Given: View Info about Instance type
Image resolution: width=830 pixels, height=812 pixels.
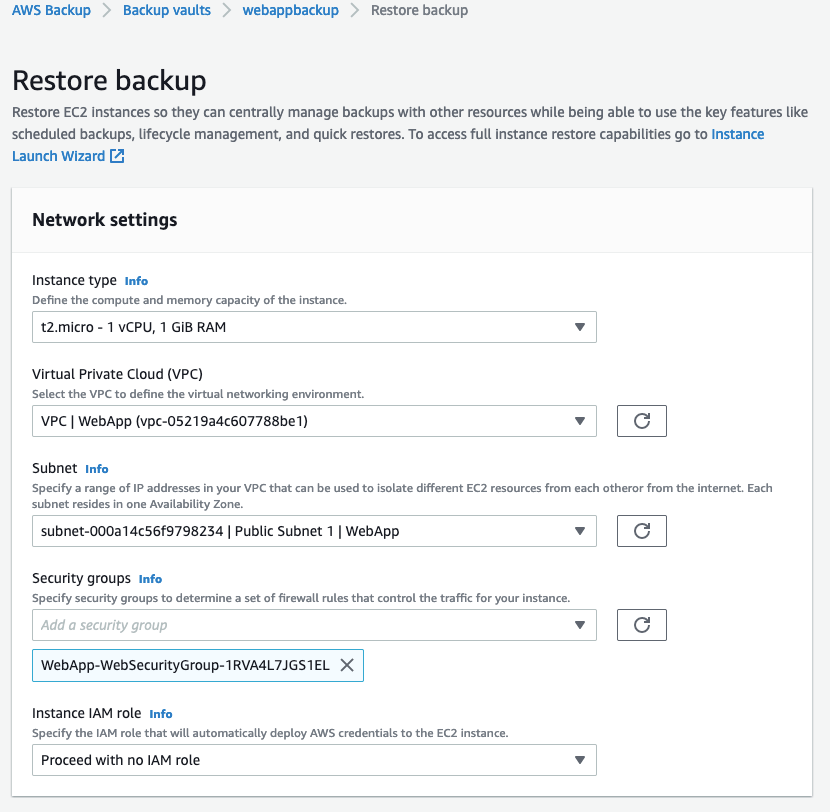Looking at the screenshot, I should 136,281.
